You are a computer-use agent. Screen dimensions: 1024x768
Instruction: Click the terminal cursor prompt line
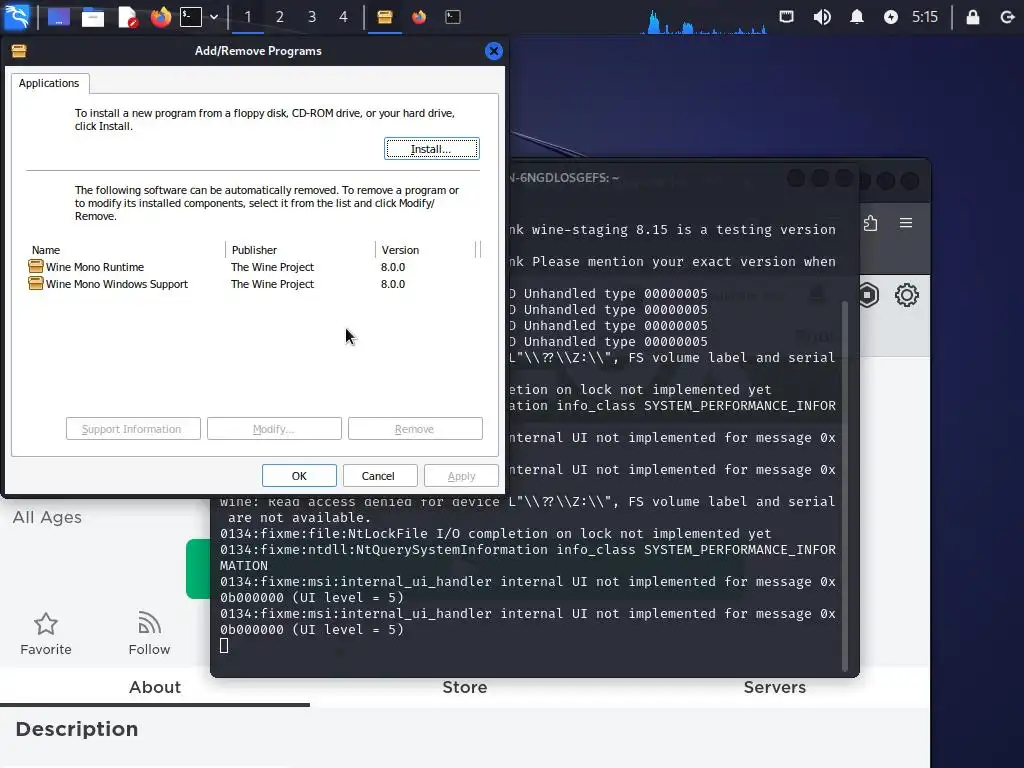(224, 646)
